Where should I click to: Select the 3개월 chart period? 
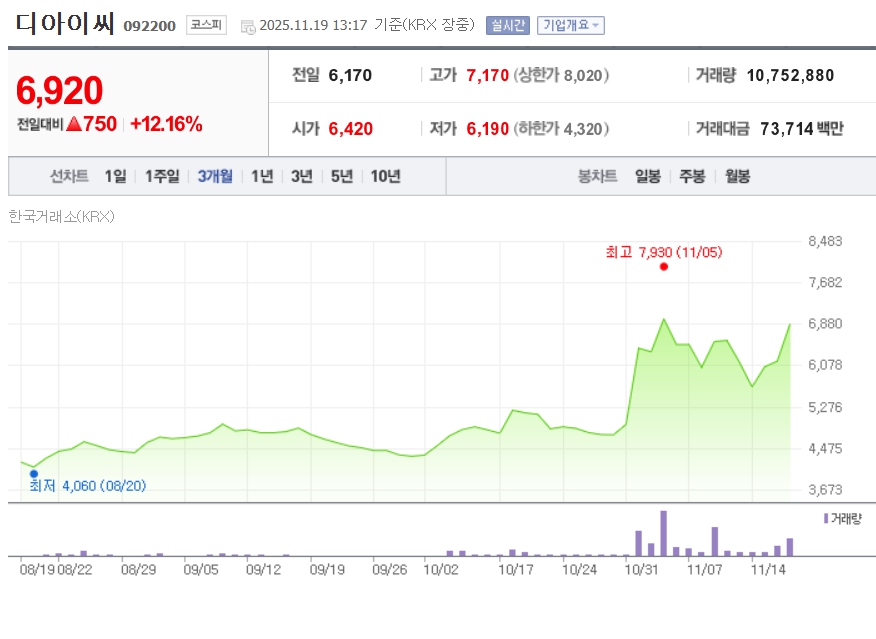[215, 176]
